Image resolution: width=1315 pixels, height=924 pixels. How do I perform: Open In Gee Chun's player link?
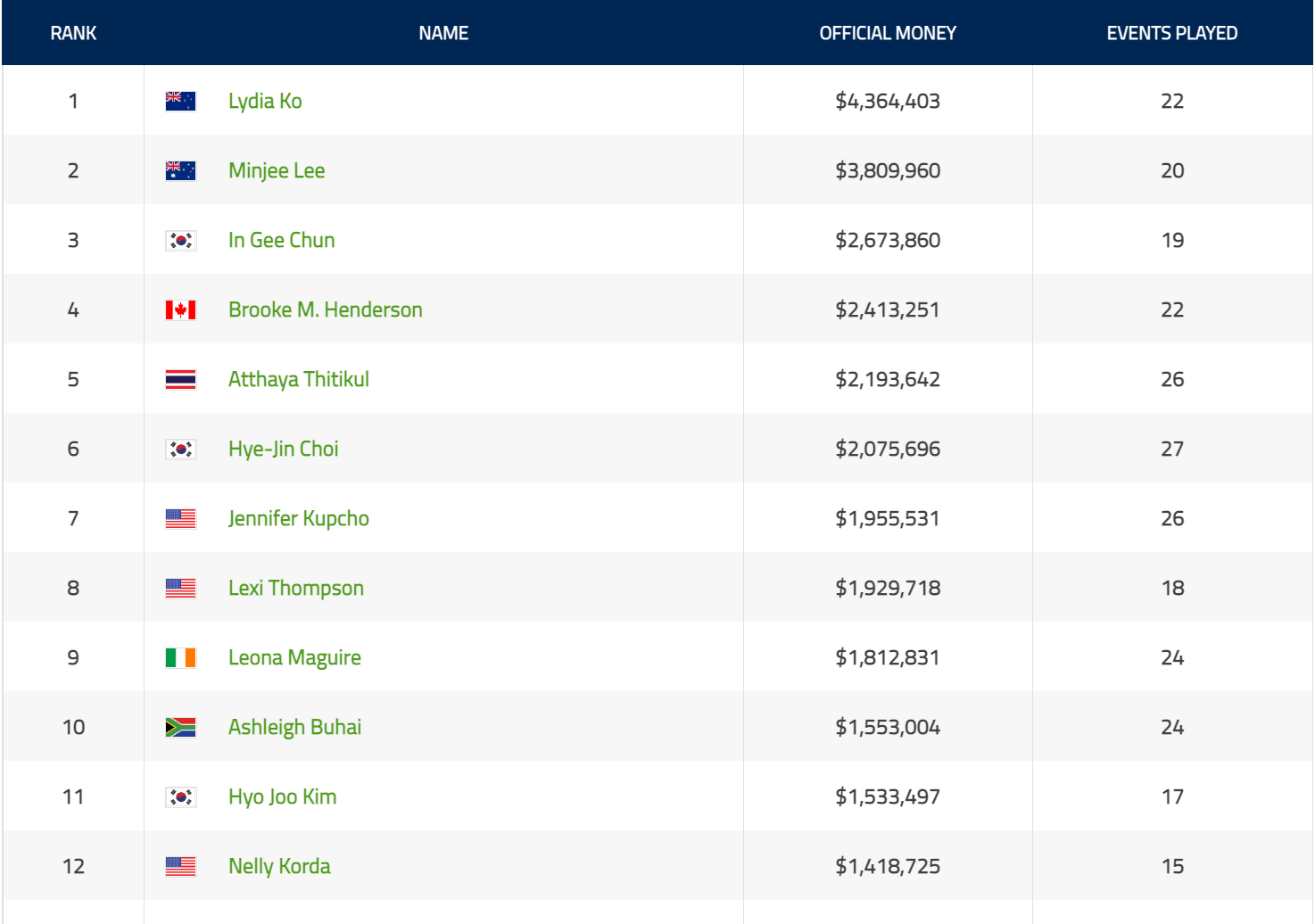tap(282, 240)
